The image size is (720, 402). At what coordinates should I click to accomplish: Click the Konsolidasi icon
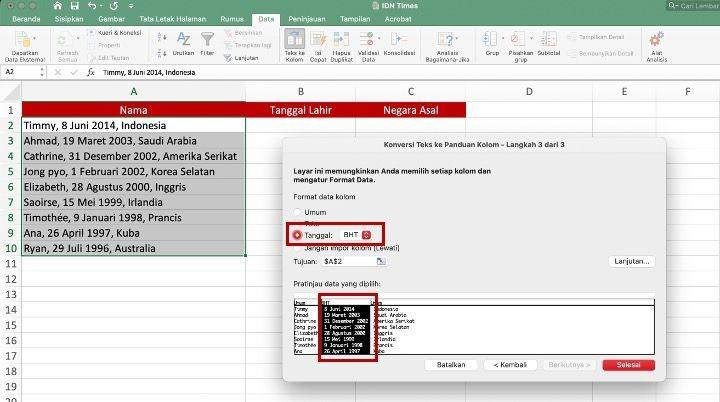(399, 39)
